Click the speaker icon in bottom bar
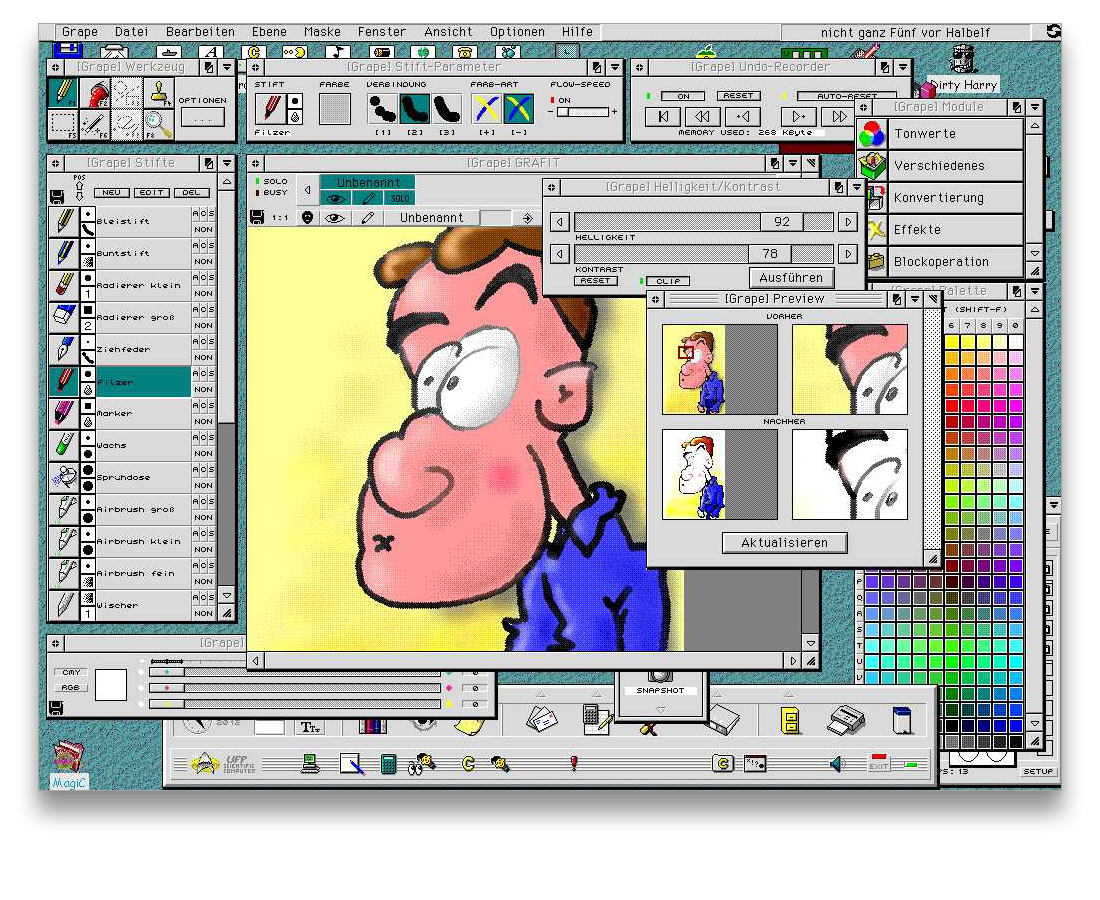1100x900 pixels. pos(837,764)
